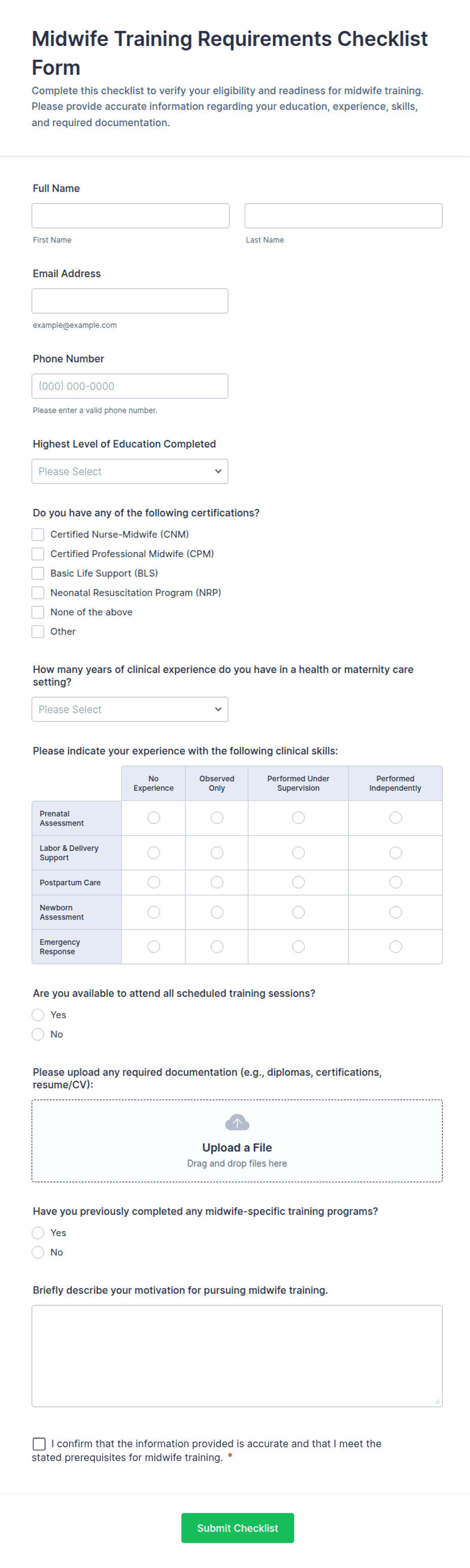The image size is (470, 1568).
Task: Choose Performed Independently for Postpartum Care
Action: 395,882
